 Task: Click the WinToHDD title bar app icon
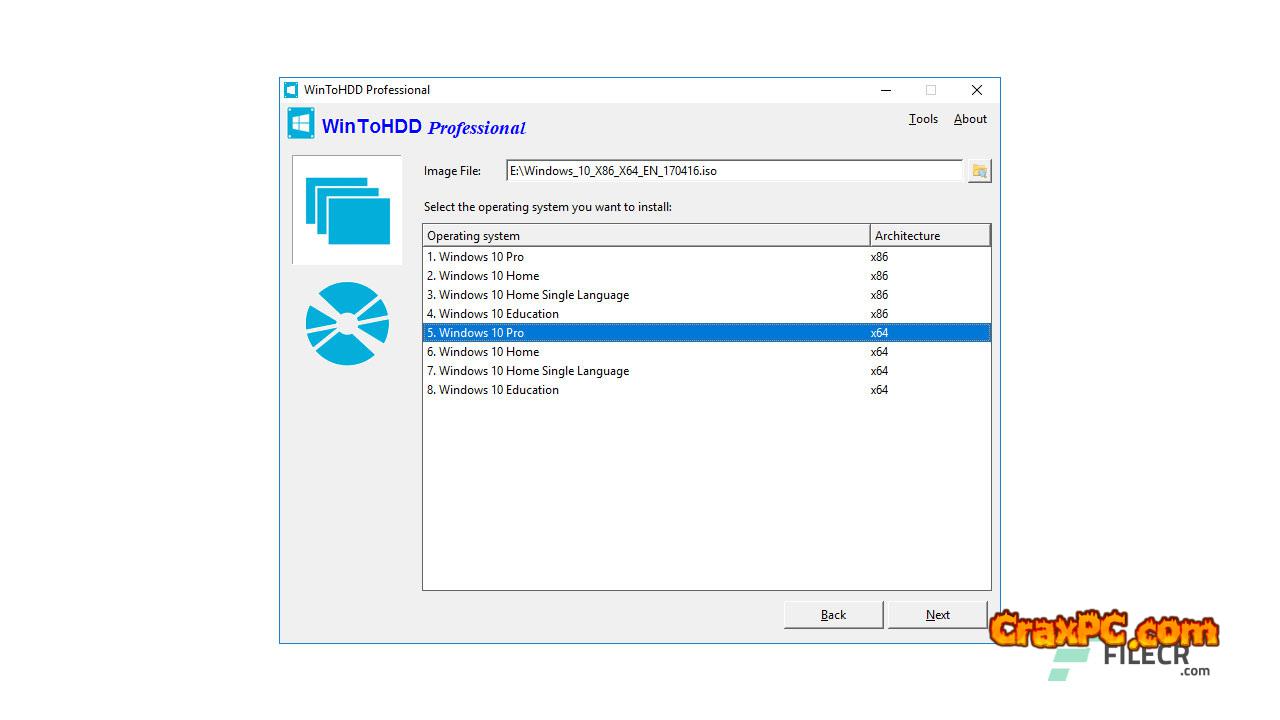pyautogui.click(x=291, y=90)
